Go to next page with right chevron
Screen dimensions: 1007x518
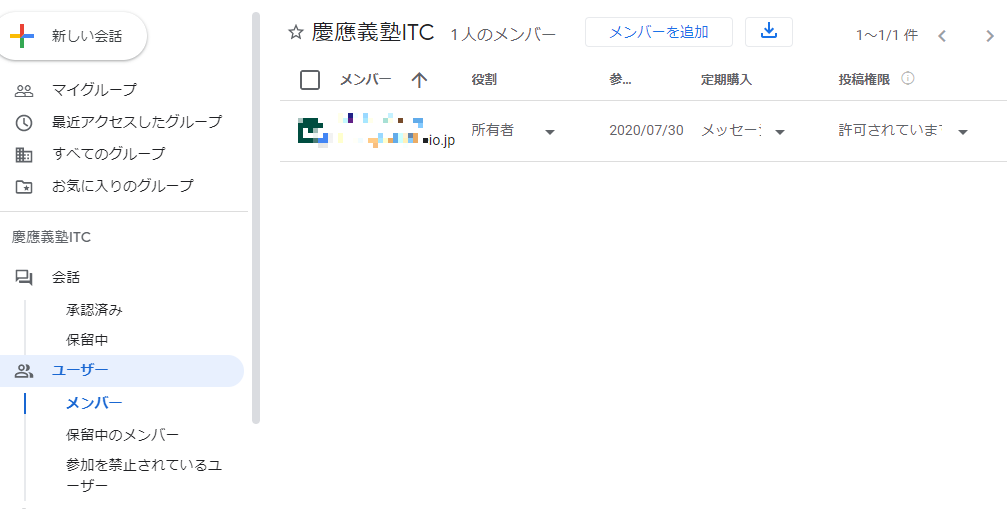click(989, 36)
